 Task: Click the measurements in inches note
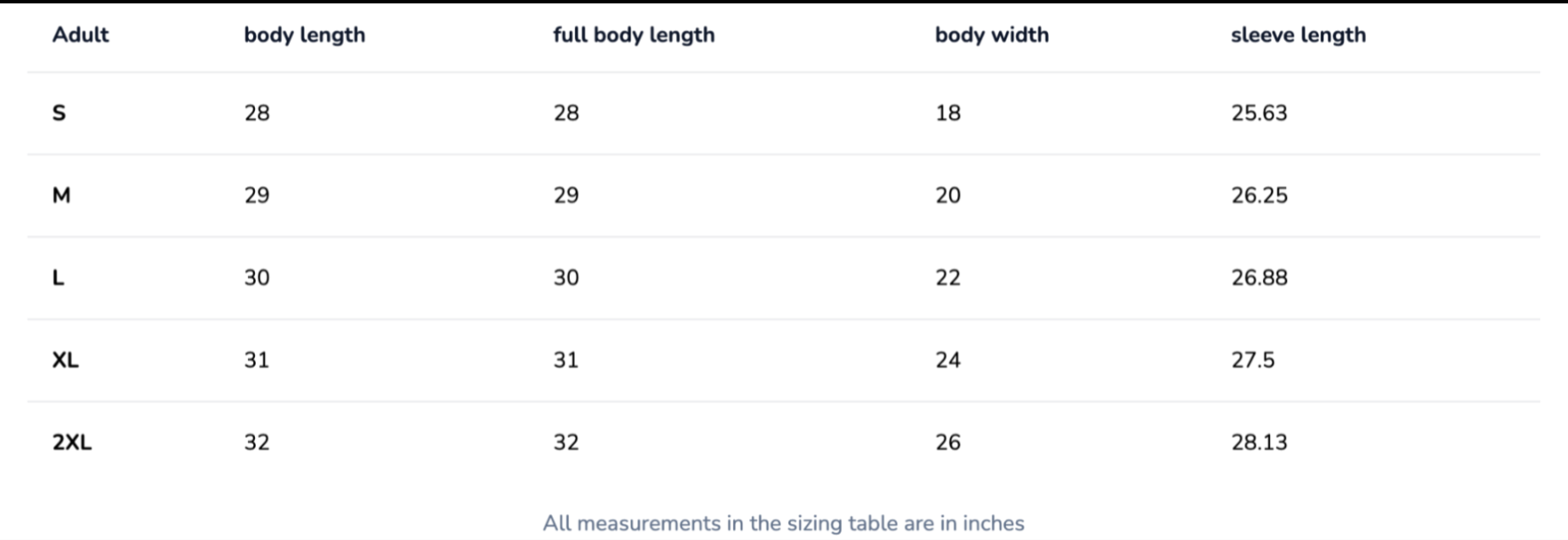783,523
